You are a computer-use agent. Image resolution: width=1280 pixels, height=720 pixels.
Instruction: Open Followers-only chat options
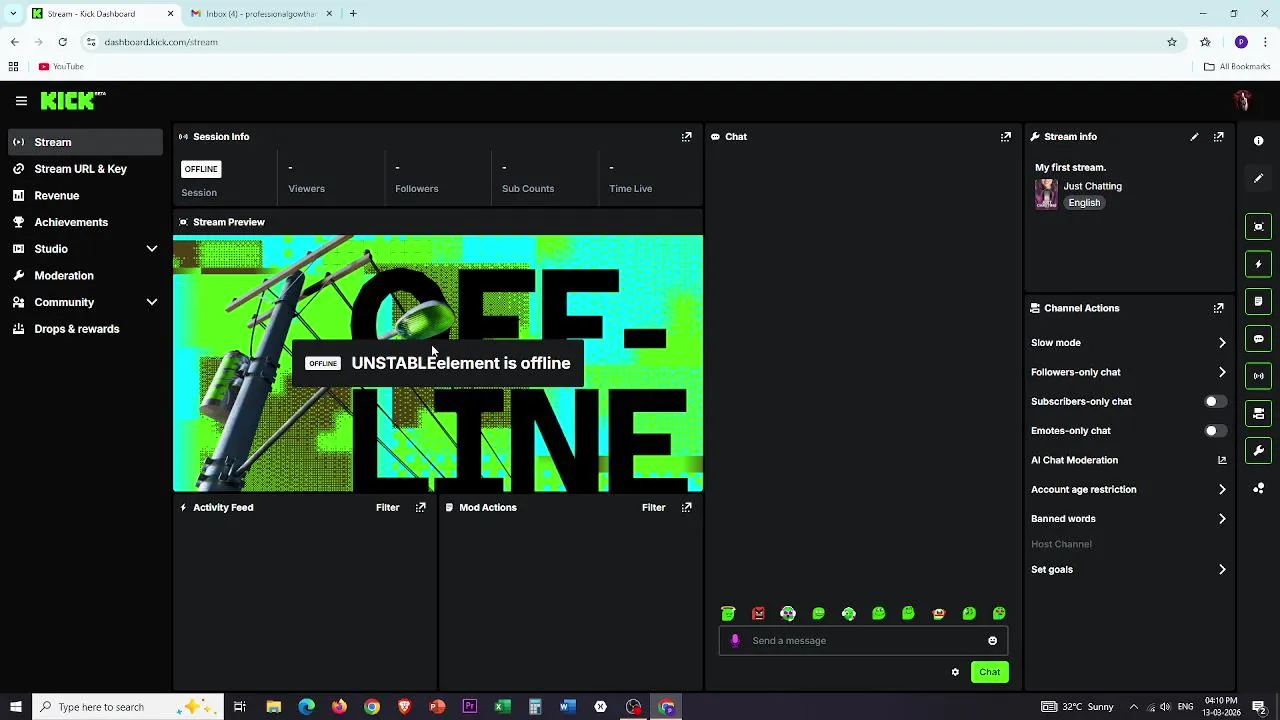click(1128, 372)
